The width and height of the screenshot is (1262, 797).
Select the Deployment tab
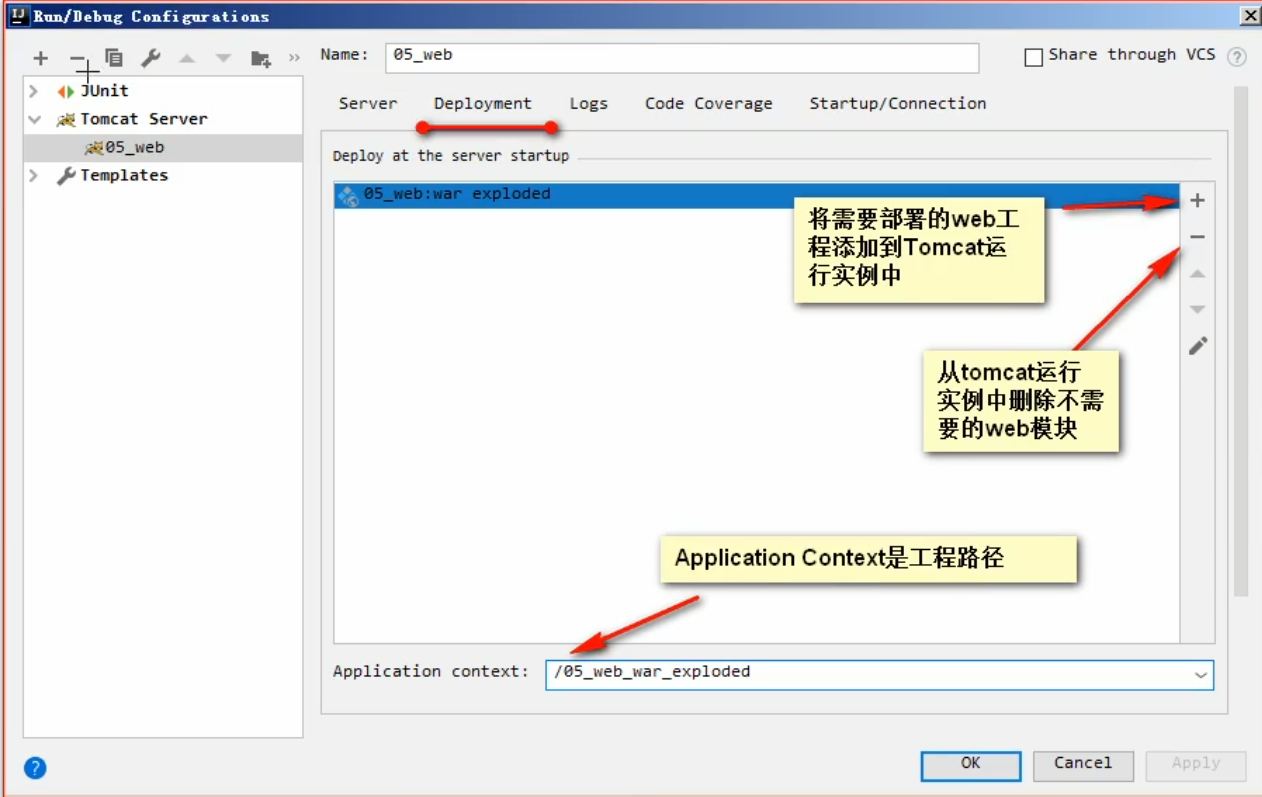coord(483,103)
